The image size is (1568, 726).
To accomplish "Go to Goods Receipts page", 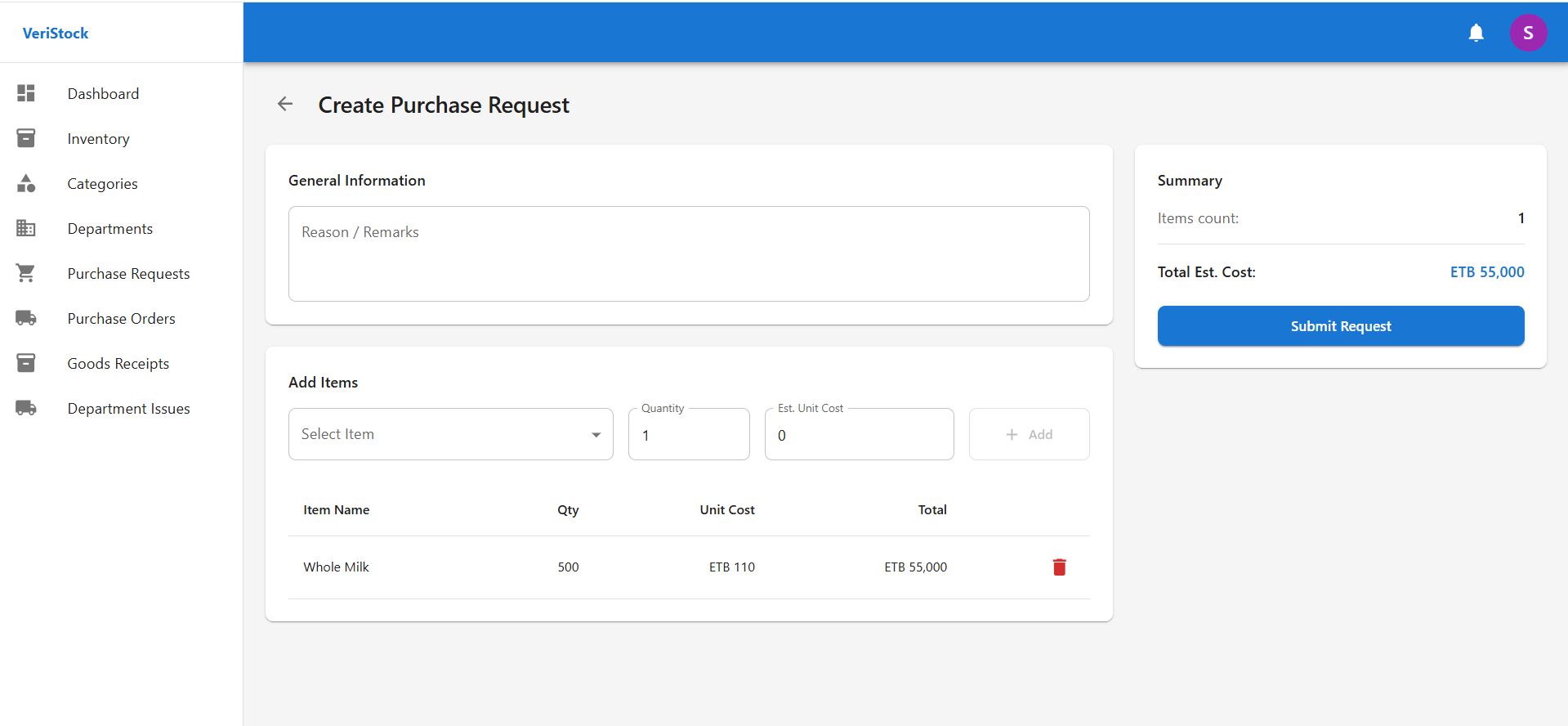I will click(x=118, y=364).
